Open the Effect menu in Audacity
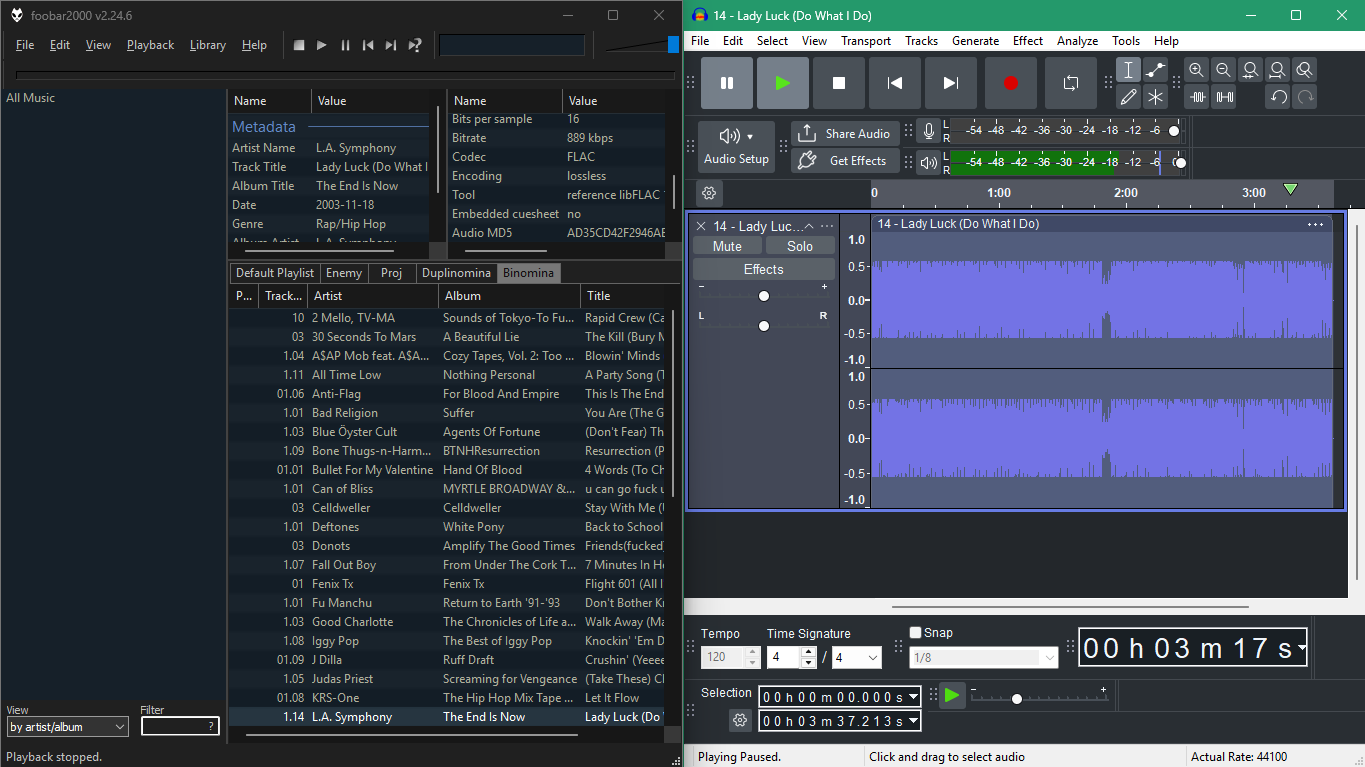The image size is (1365, 767). 1027,41
